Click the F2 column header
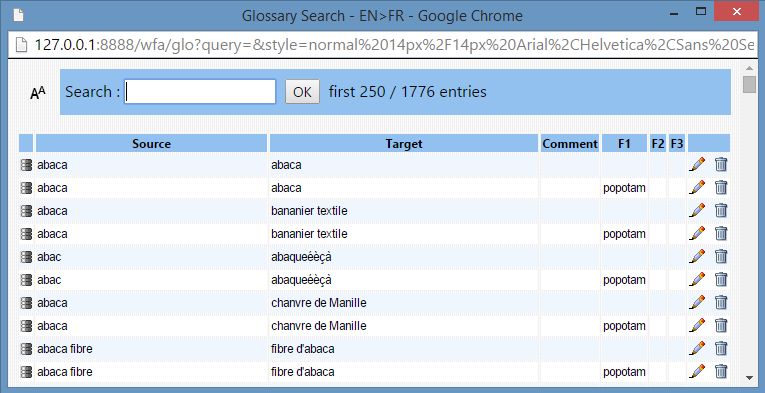Image resolution: width=765 pixels, height=393 pixels. point(658,143)
